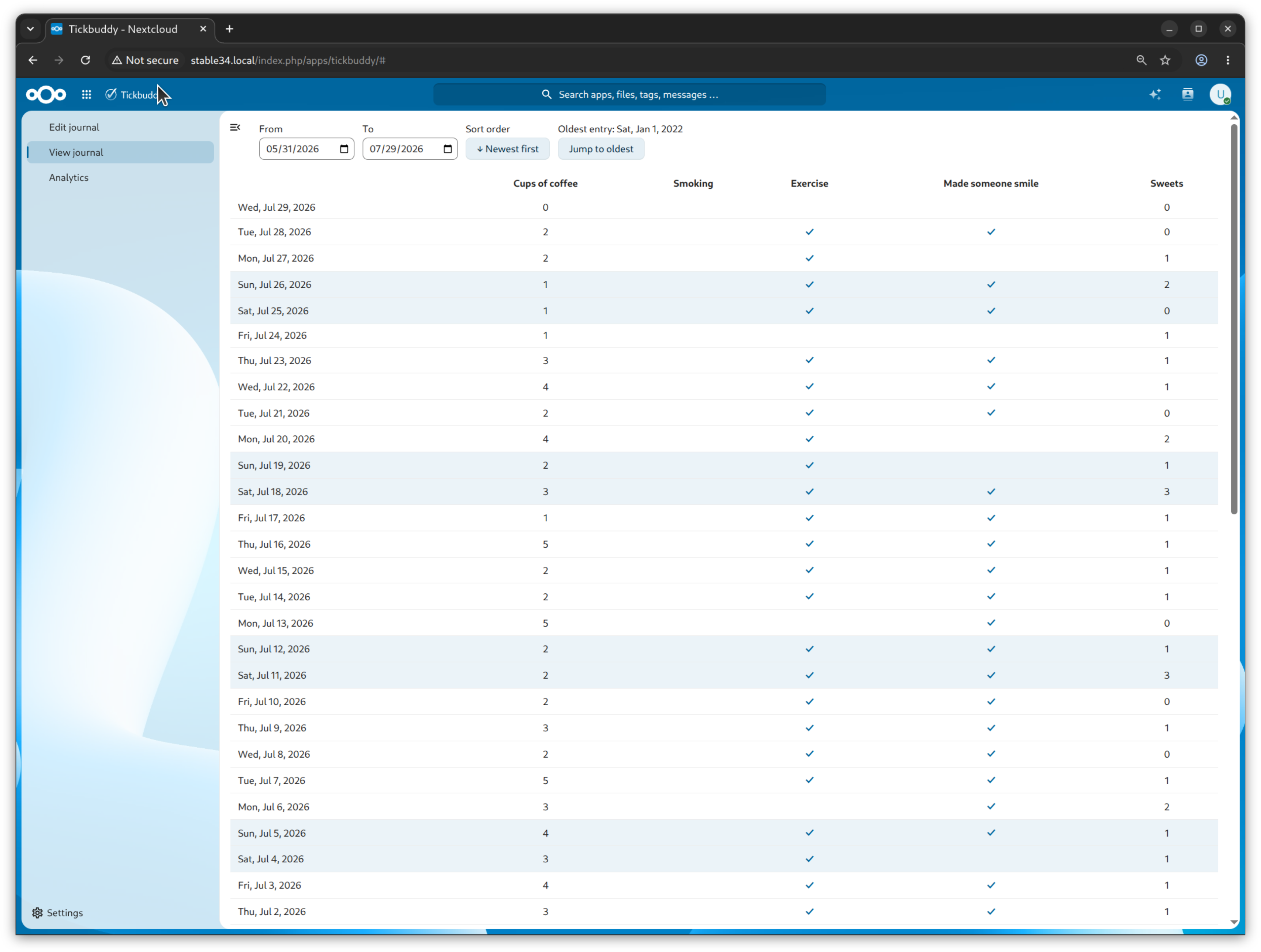Image resolution: width=1261 pixels, height=952 pixels.
Task: Select the Sat, Jul 18, 2026 row date
Action: click(272, 491)
